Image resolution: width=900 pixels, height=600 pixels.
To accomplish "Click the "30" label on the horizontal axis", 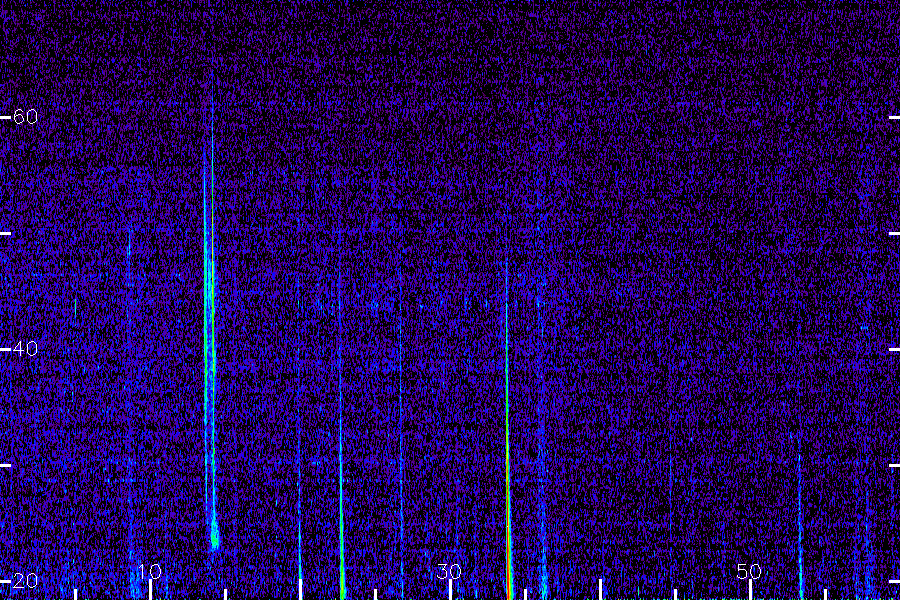I will click(449, 571).
